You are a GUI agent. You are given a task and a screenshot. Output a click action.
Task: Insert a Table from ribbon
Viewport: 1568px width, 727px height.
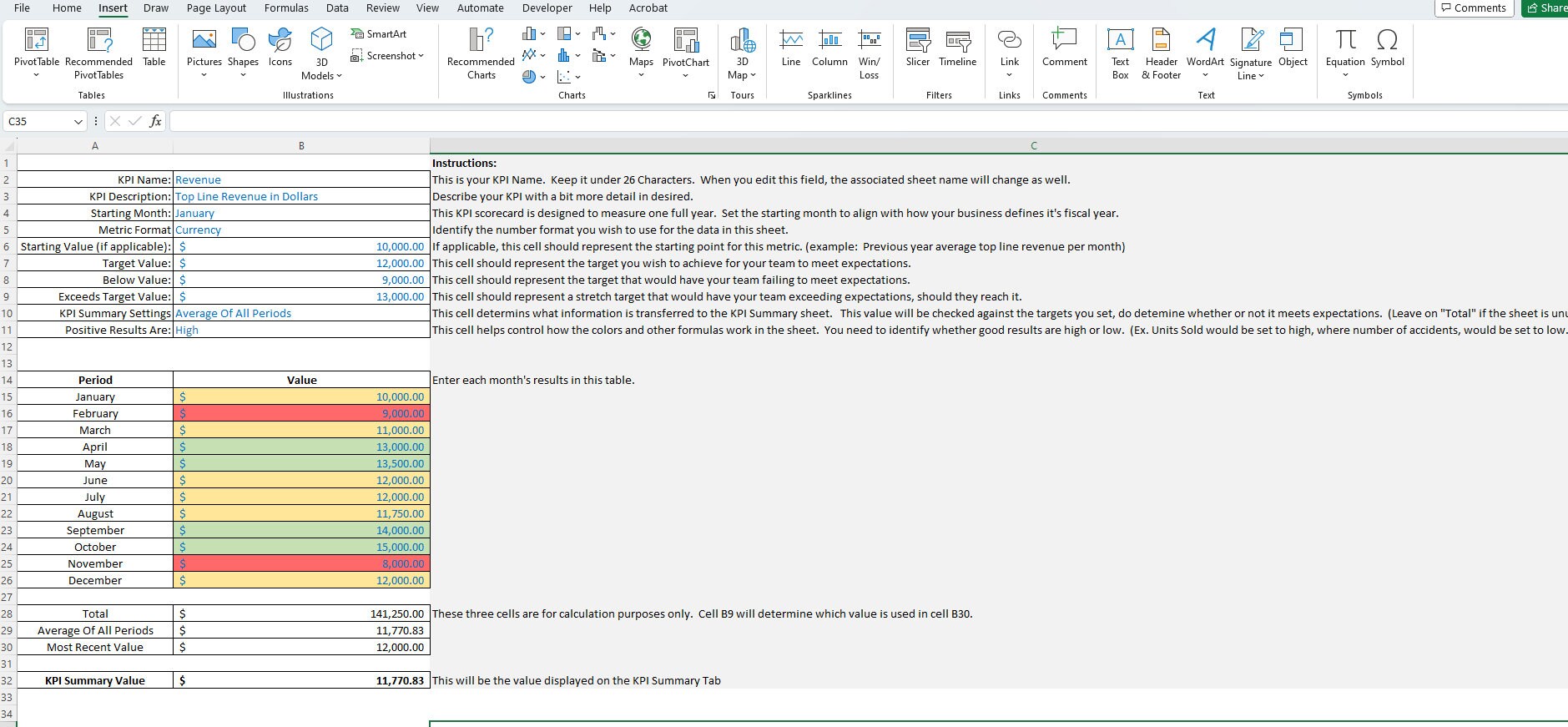pyautogui.click(x=154, y=47)
